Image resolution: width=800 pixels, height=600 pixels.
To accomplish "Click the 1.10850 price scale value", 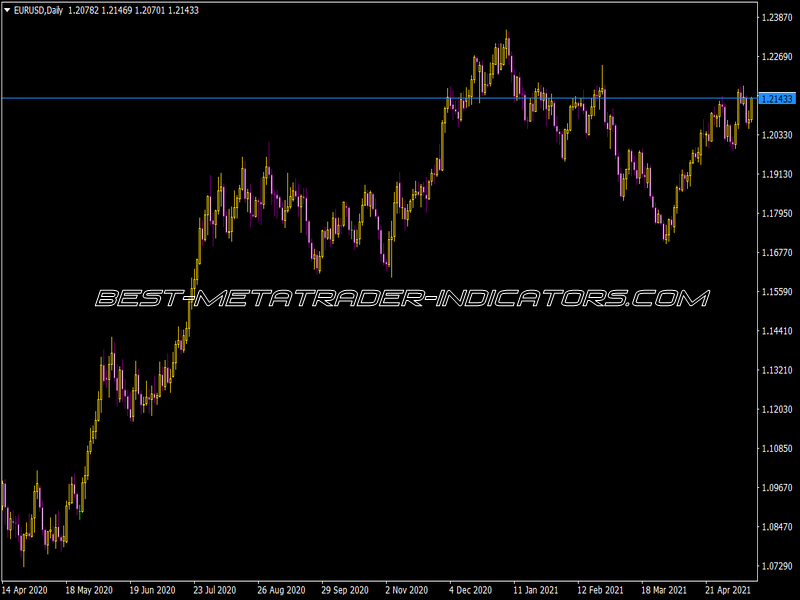I will tap(777, 448).
